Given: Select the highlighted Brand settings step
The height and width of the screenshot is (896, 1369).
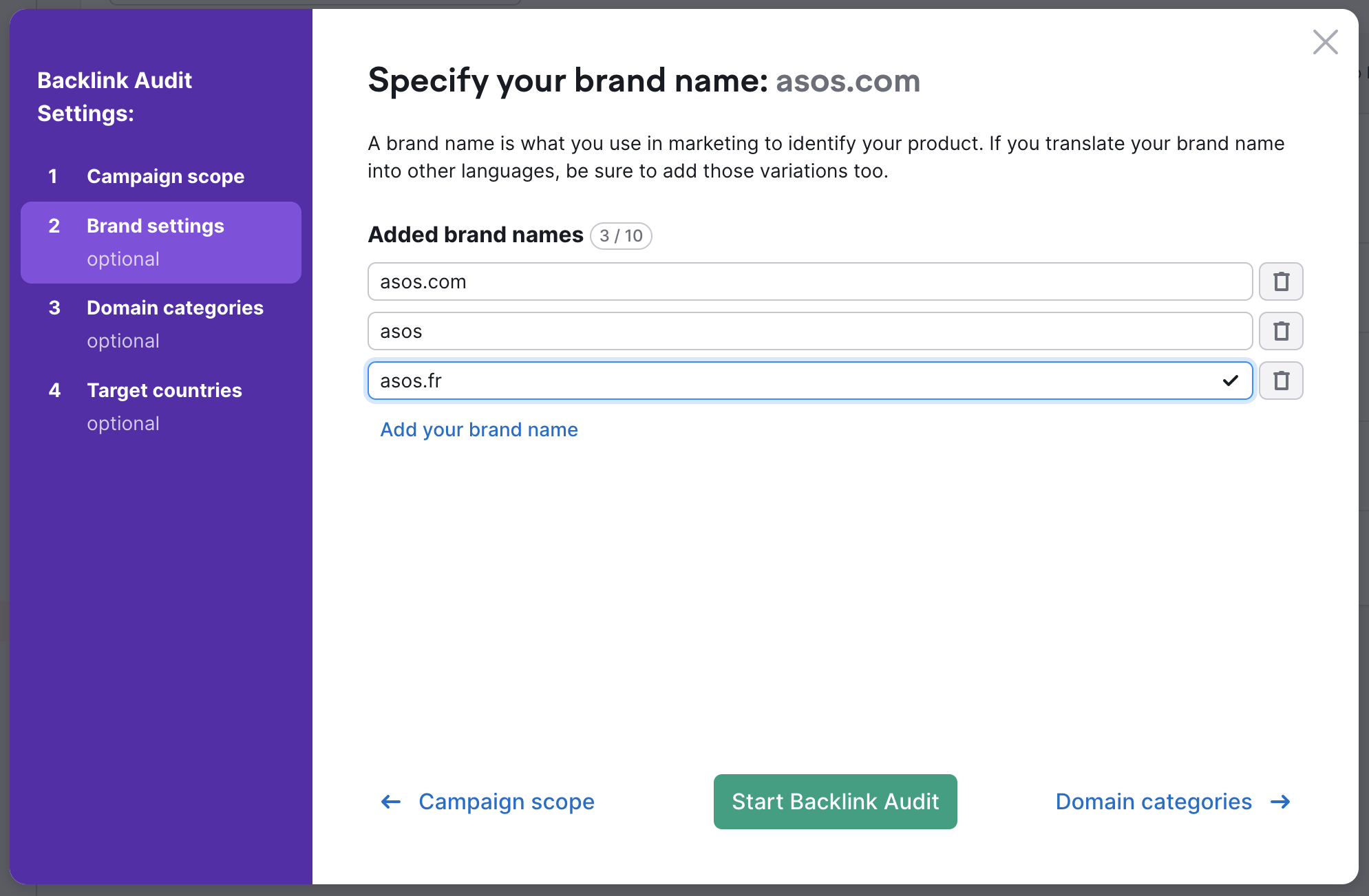Looking at the screenshot, I should pos(156,226).
